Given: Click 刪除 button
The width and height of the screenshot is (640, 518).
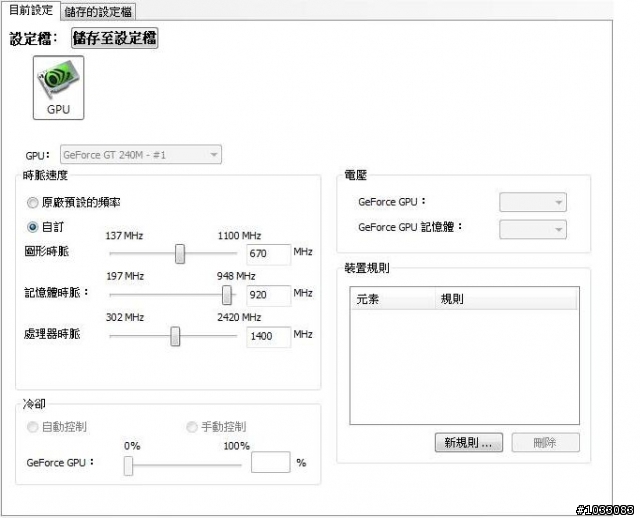Looking at the screenshot, I should (x=545, y=442).
